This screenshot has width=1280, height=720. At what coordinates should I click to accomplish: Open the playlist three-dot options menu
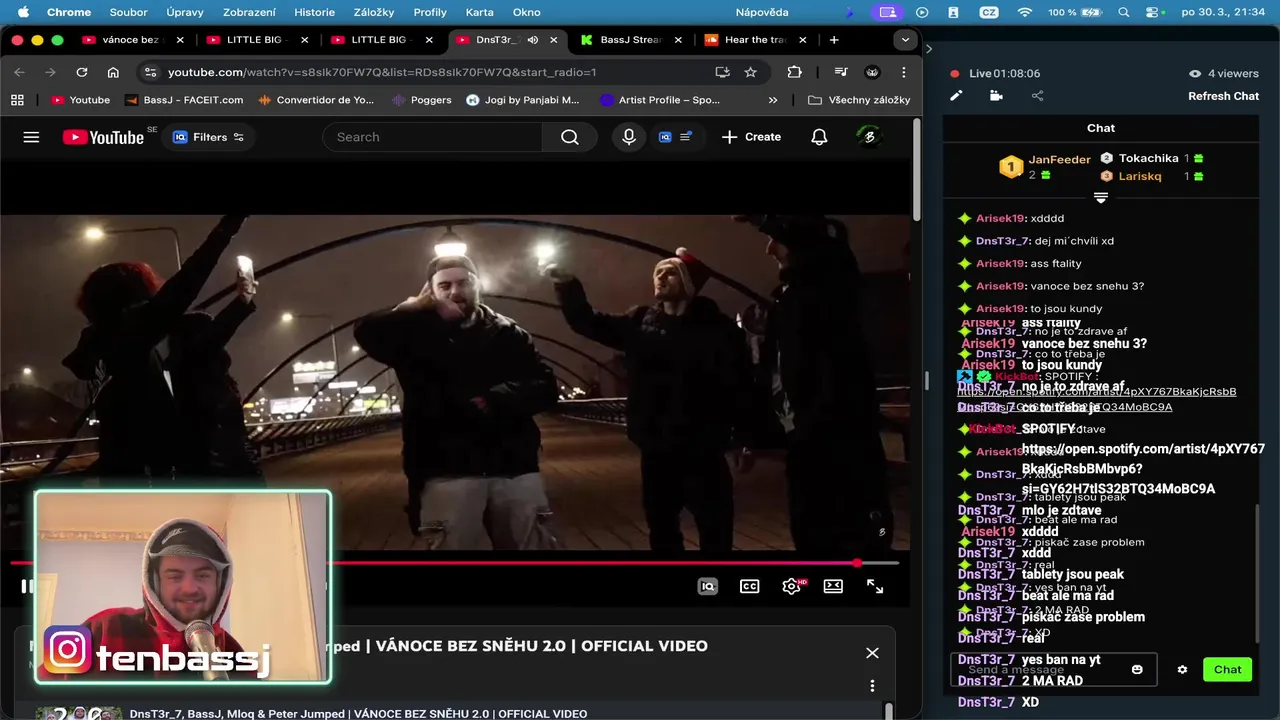pyautogui.click(x=872, y=686)
